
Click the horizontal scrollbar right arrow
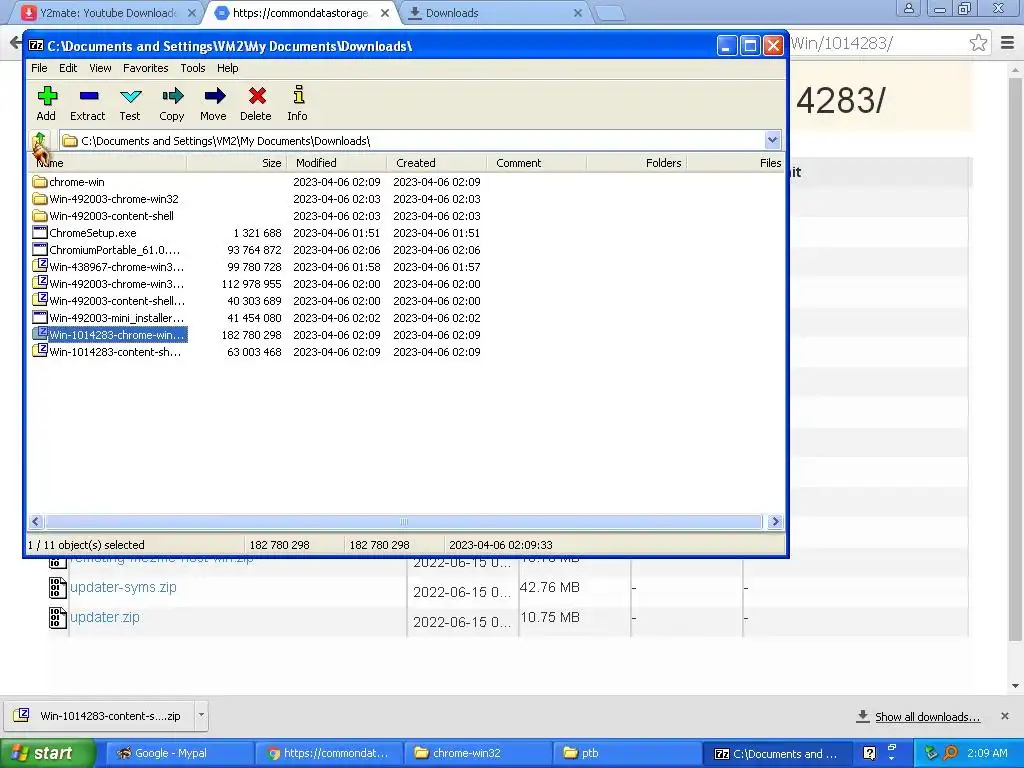(775, 521)
